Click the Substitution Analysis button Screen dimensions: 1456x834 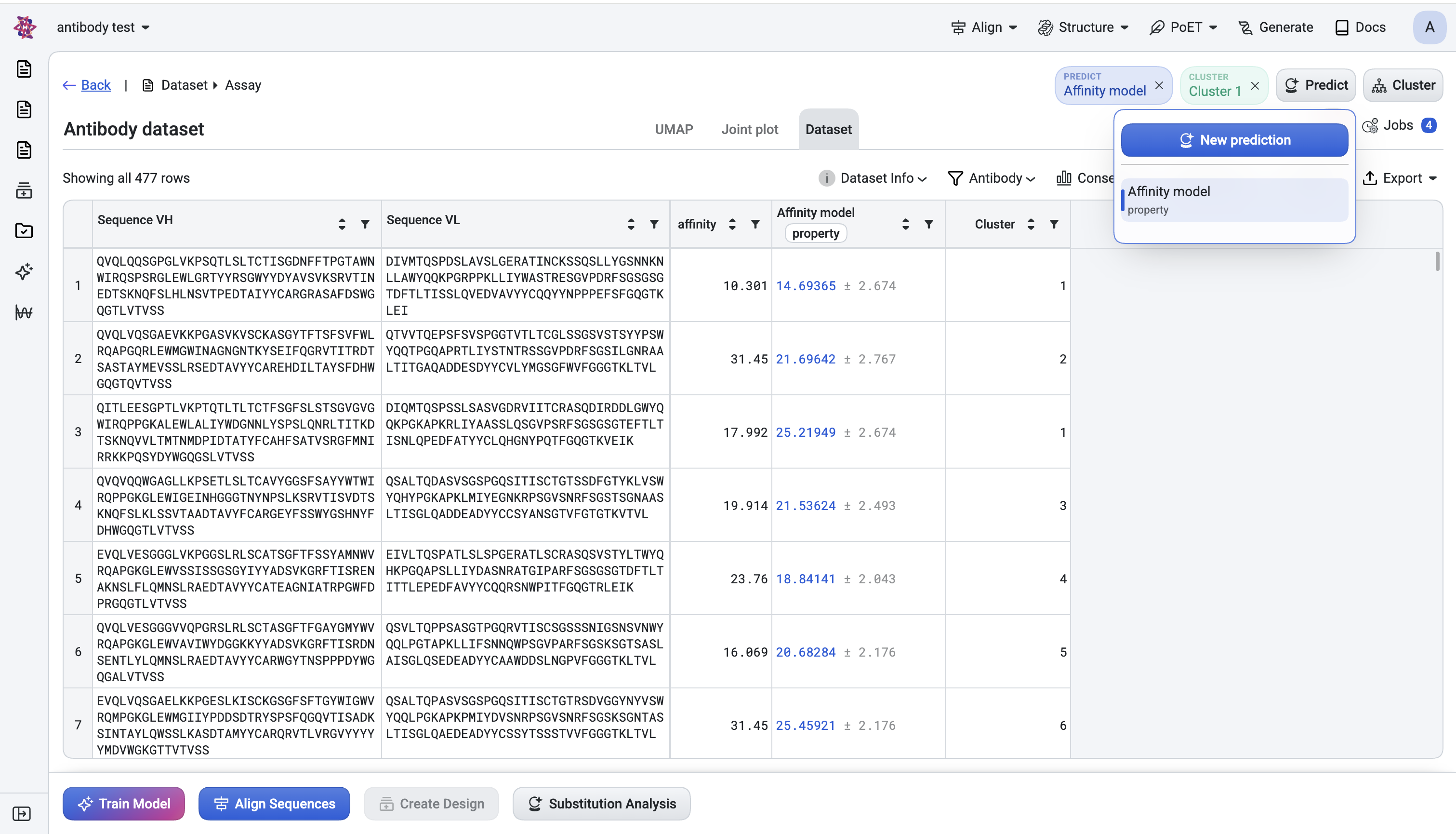(601, 804)
